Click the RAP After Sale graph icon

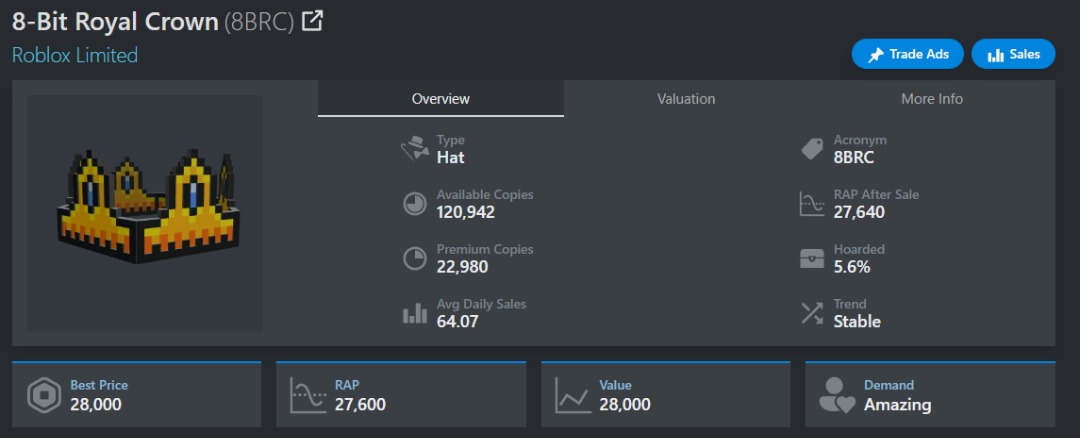[812, 204]
